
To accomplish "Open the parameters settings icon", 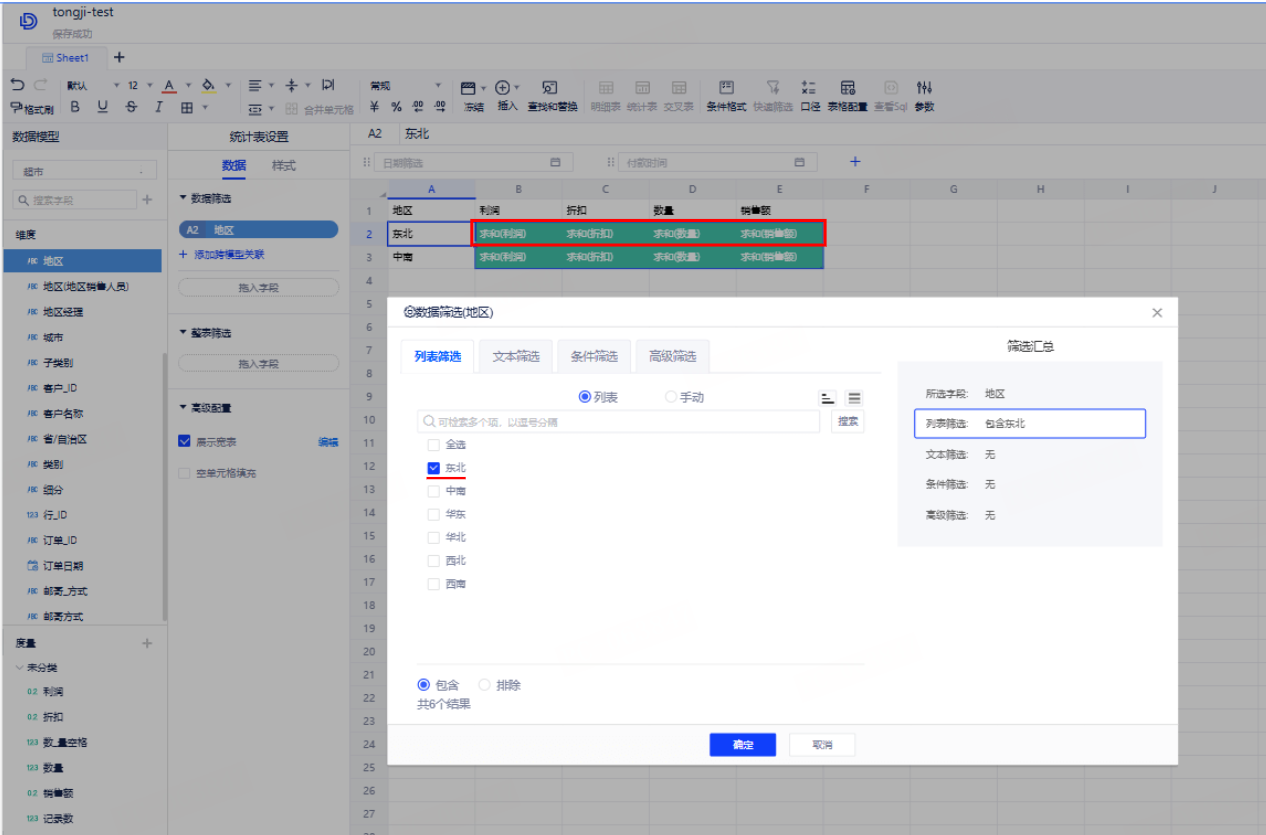I will (924, 88).
